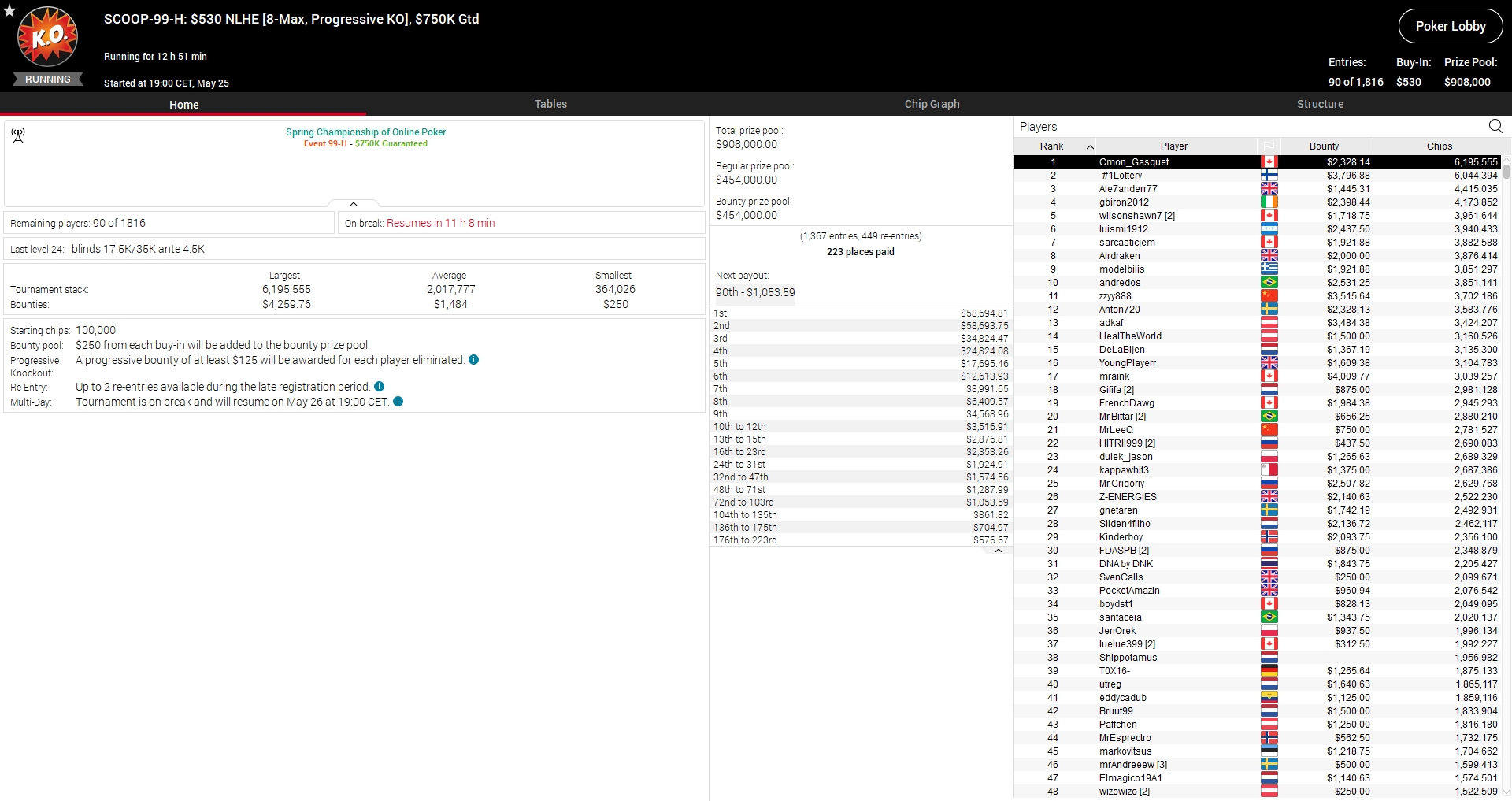Click markovitsus Estonia flag
Image resolution: width=1512 pixels, height=801 pixels.
pyautogui.click(x=1269, y=751)
